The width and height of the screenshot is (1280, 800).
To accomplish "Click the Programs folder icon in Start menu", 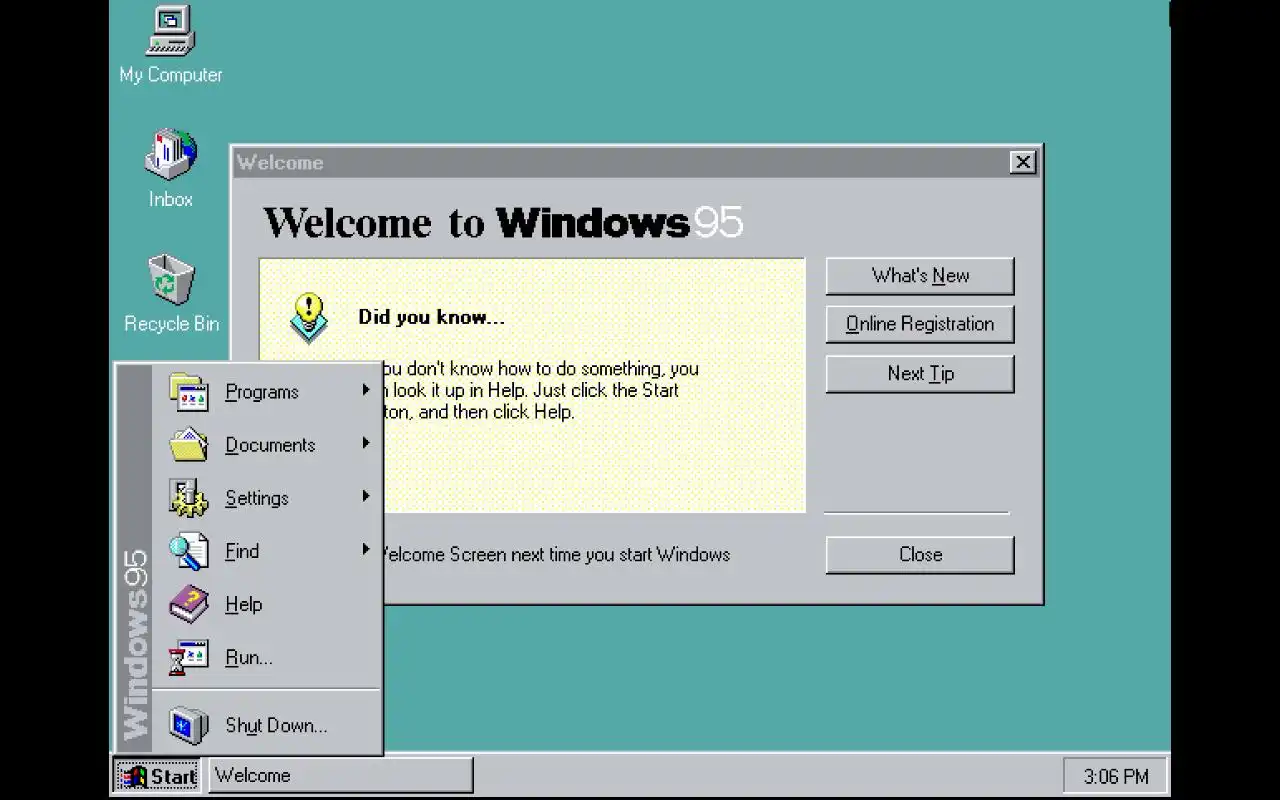I will (x=189, y=391).
